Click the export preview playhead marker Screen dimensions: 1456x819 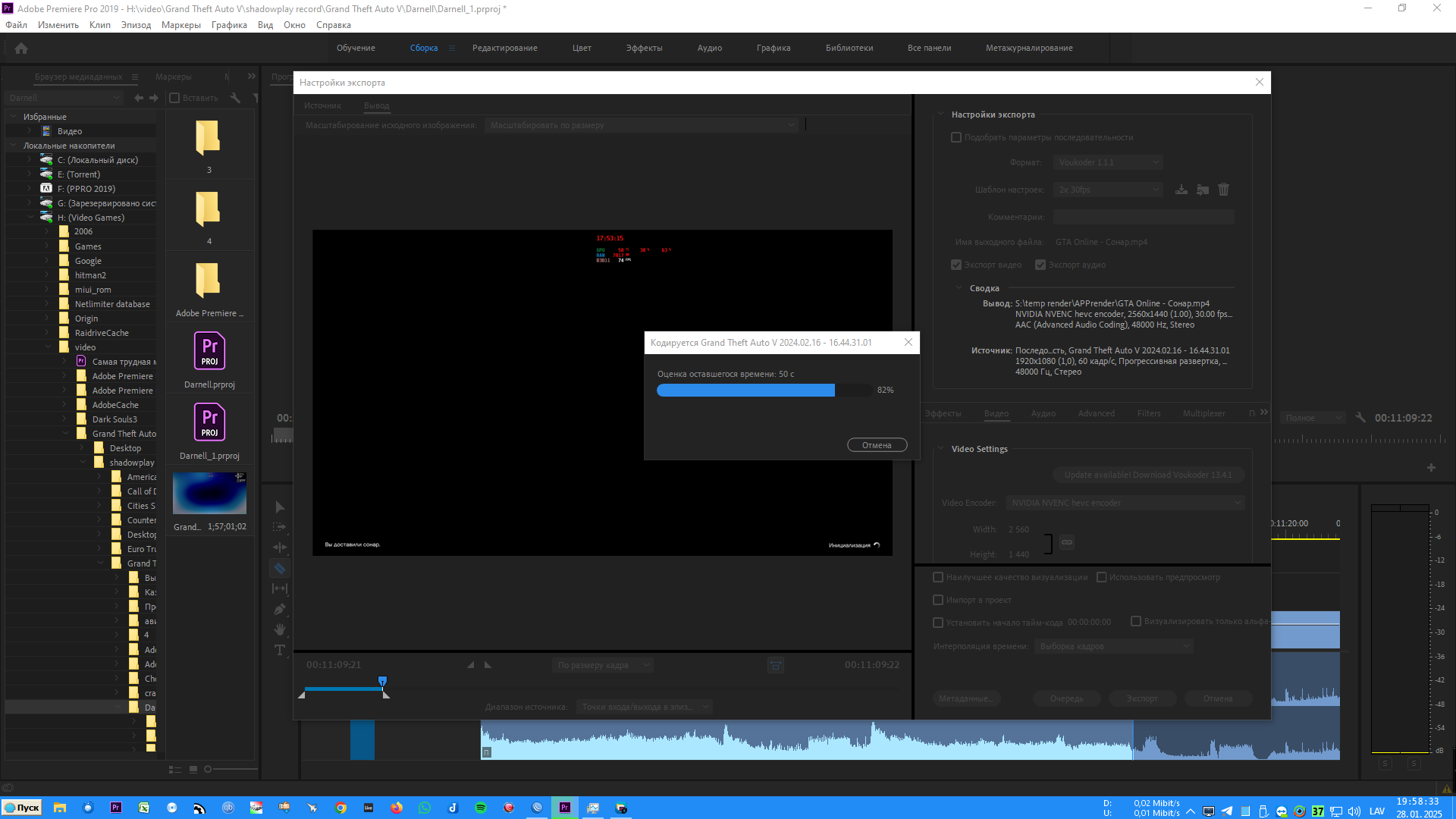tap(382, 680)
